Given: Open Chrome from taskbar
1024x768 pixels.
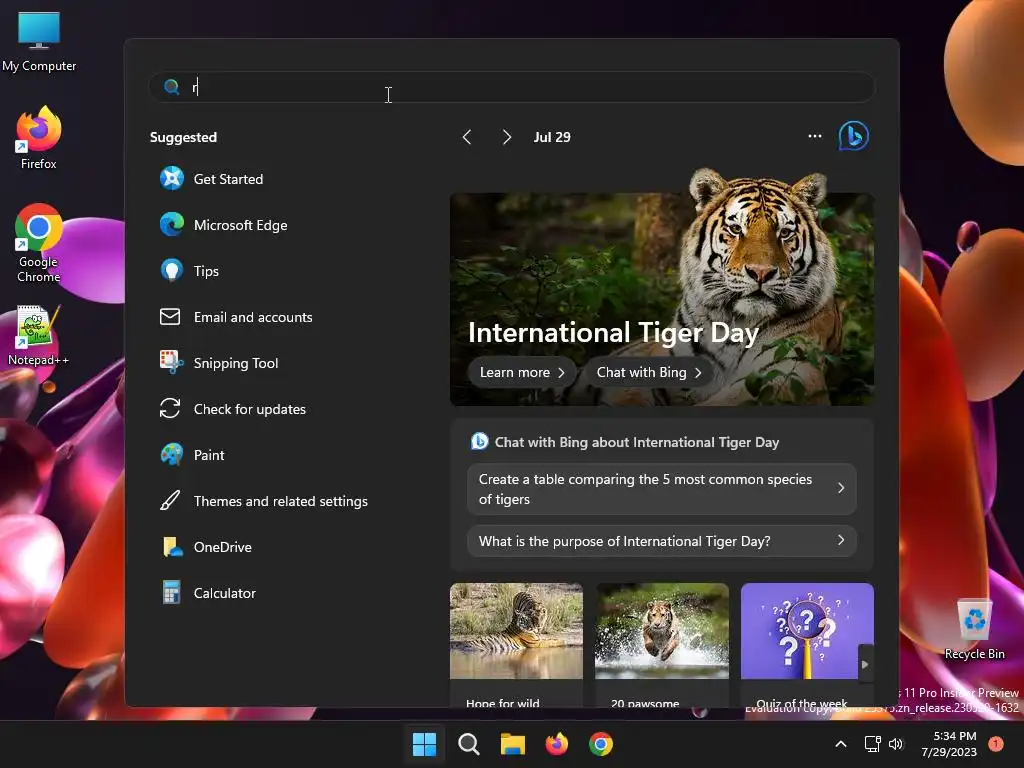Looking at the screenshot, I should [601, 744].
